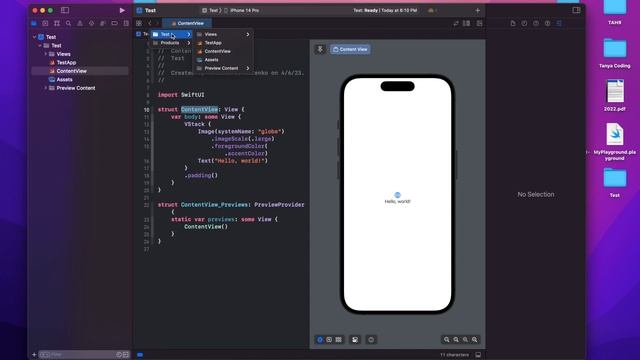This screenshot has width=640, height=360.
Task: Choose Products in jump bar menu
Action: pyautogui.click(x=171, y=43)
